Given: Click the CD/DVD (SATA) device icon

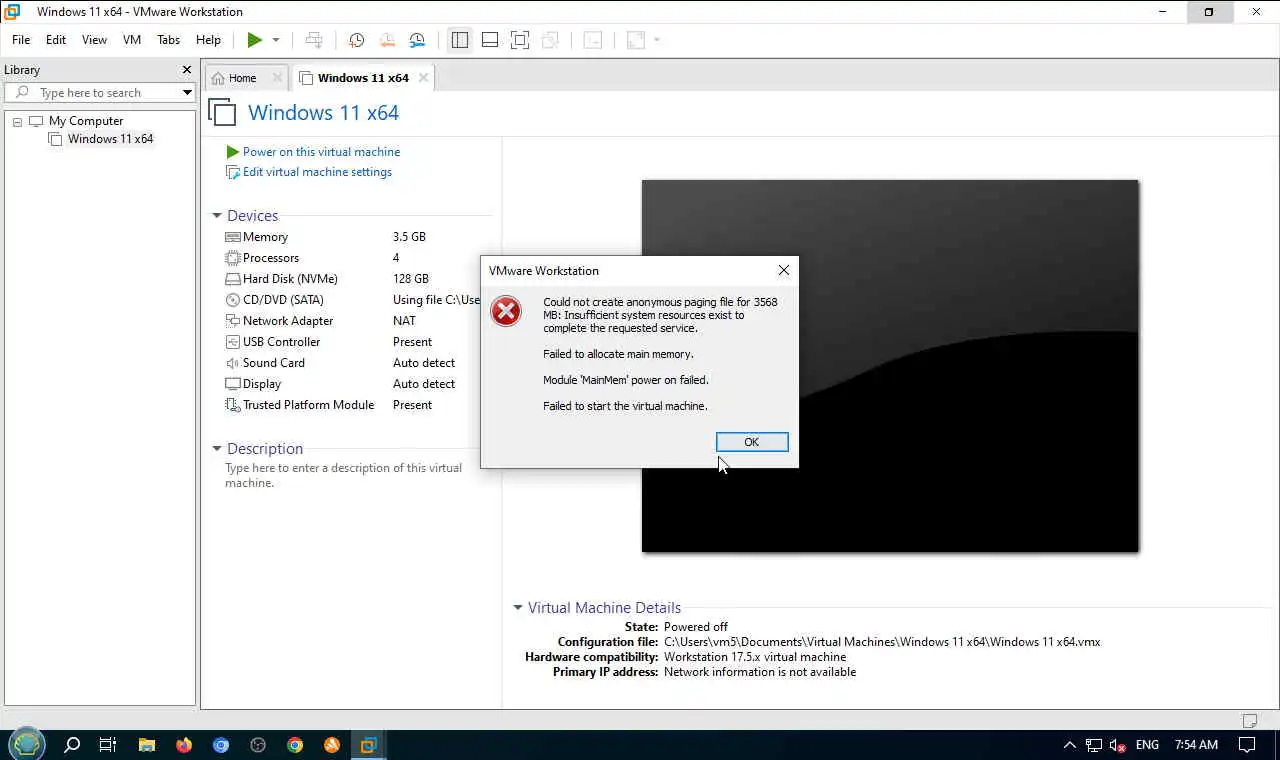Looking at the screenshot, I should pos(233,300).
